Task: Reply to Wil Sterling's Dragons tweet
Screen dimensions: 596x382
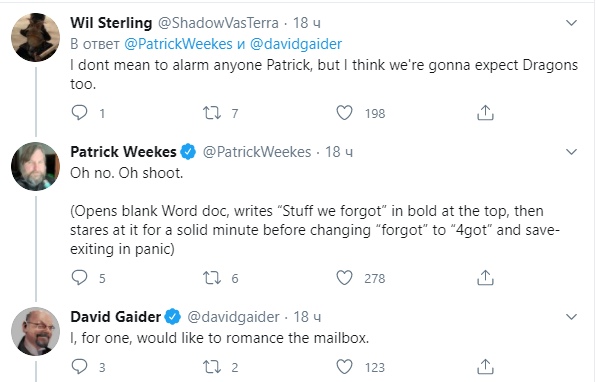Action: [79, 113]
